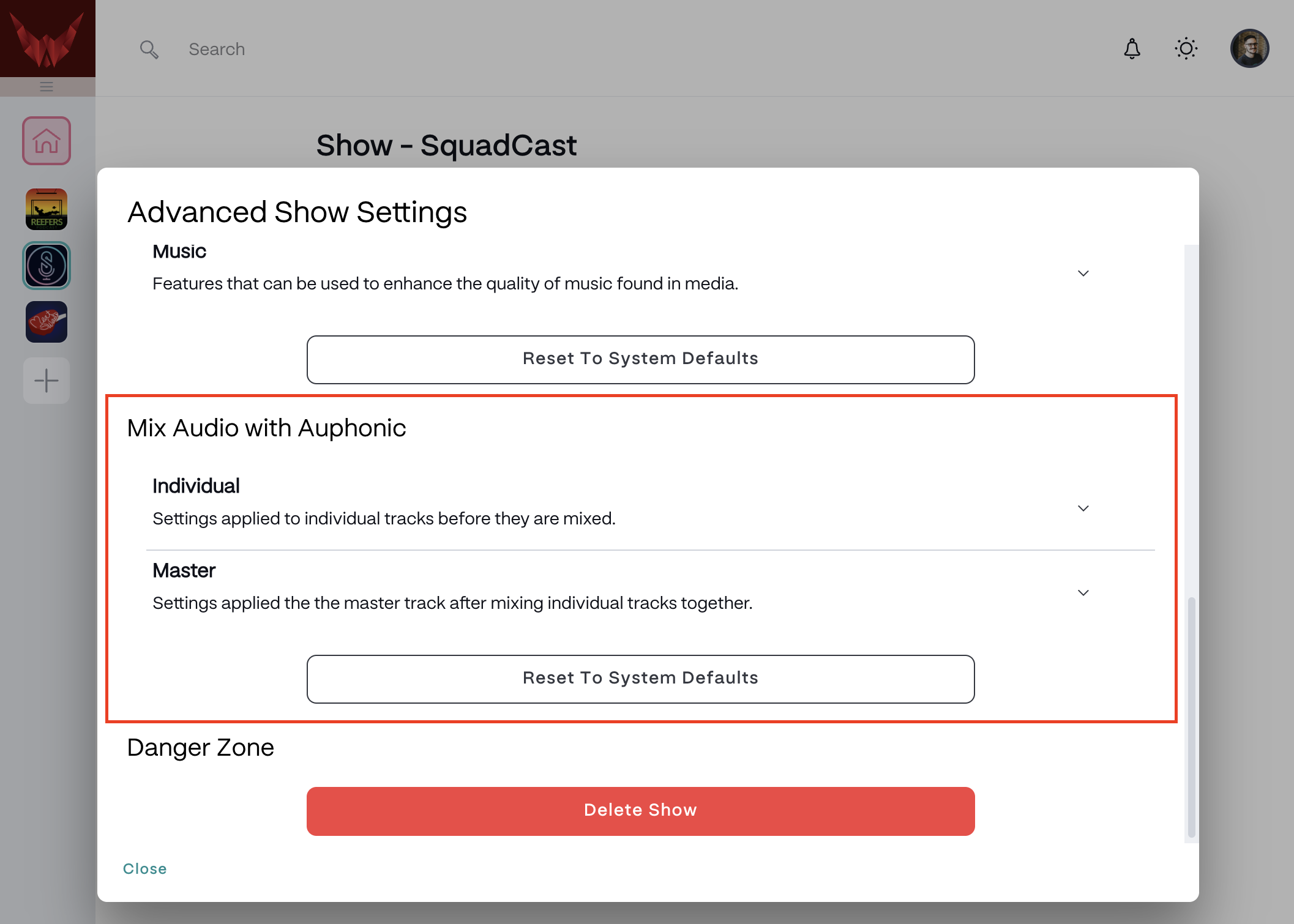Open the user profile avatar
Image resolution: width=1294 pixels, height=924 pixels.
(1250, 48)
